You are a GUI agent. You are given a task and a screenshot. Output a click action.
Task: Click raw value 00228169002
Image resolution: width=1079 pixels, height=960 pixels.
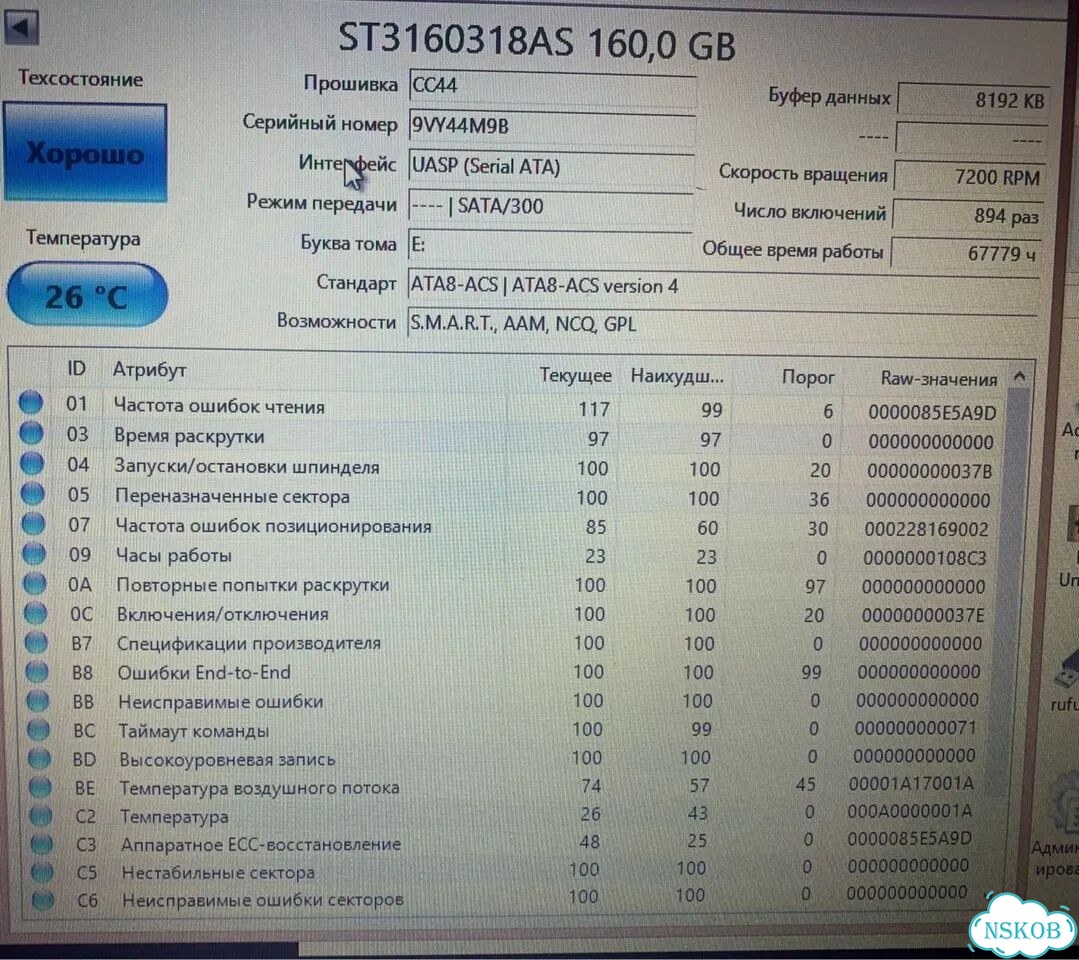coord(927,529)
